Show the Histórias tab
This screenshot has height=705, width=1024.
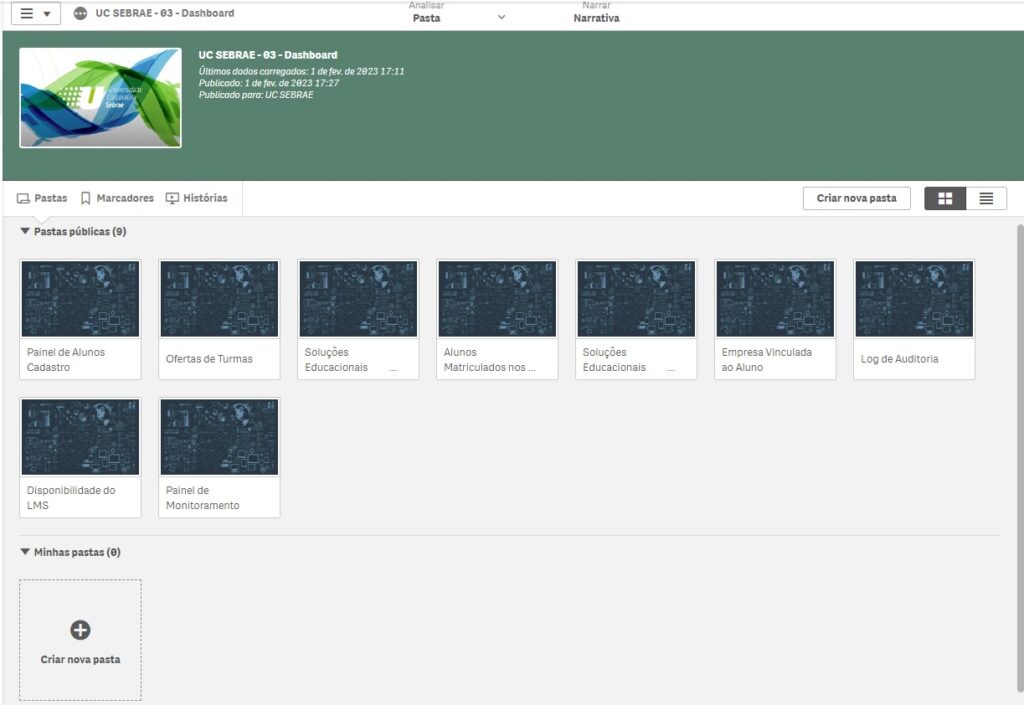pos(196,198)
